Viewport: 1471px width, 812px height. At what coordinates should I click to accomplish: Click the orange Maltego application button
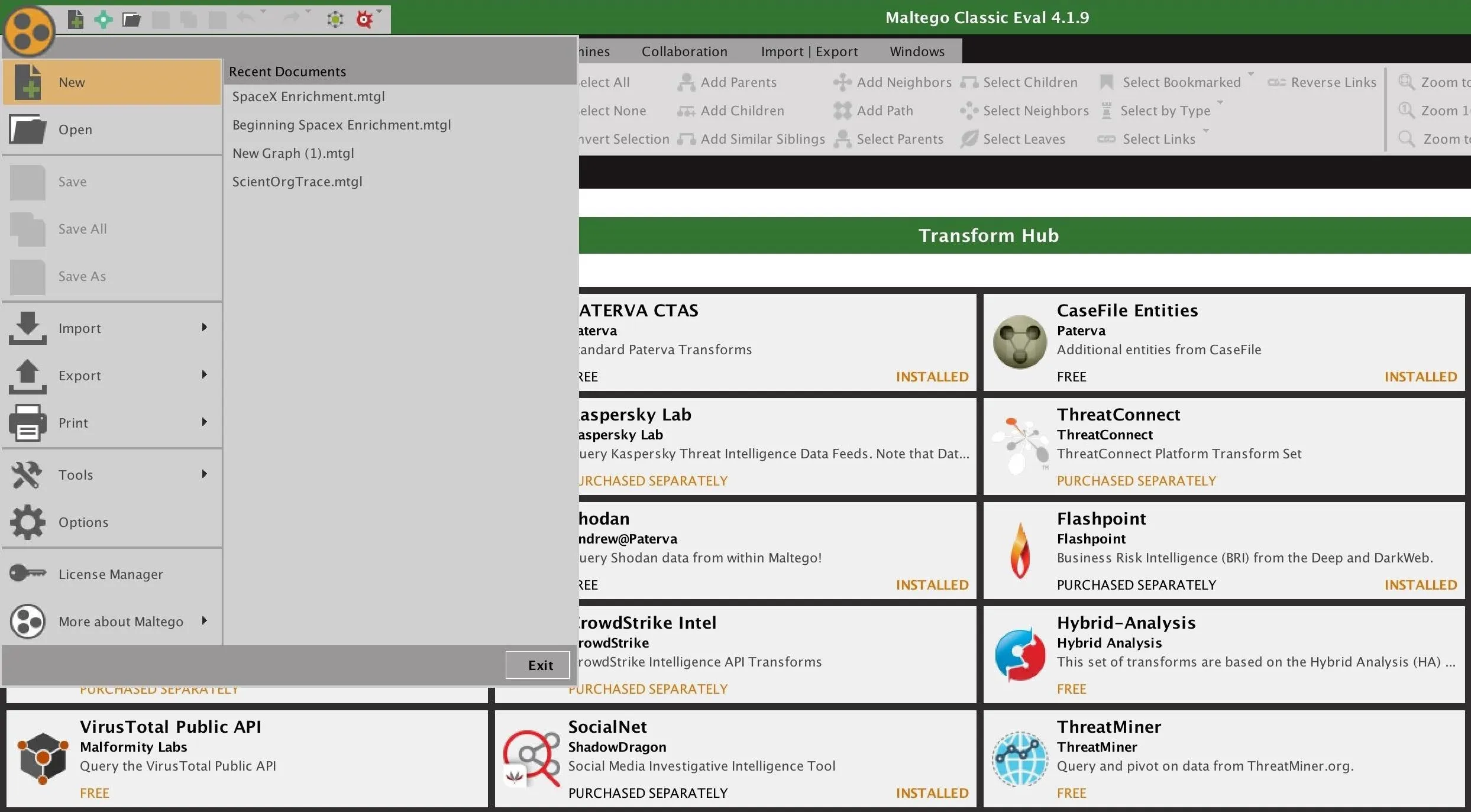29,31
